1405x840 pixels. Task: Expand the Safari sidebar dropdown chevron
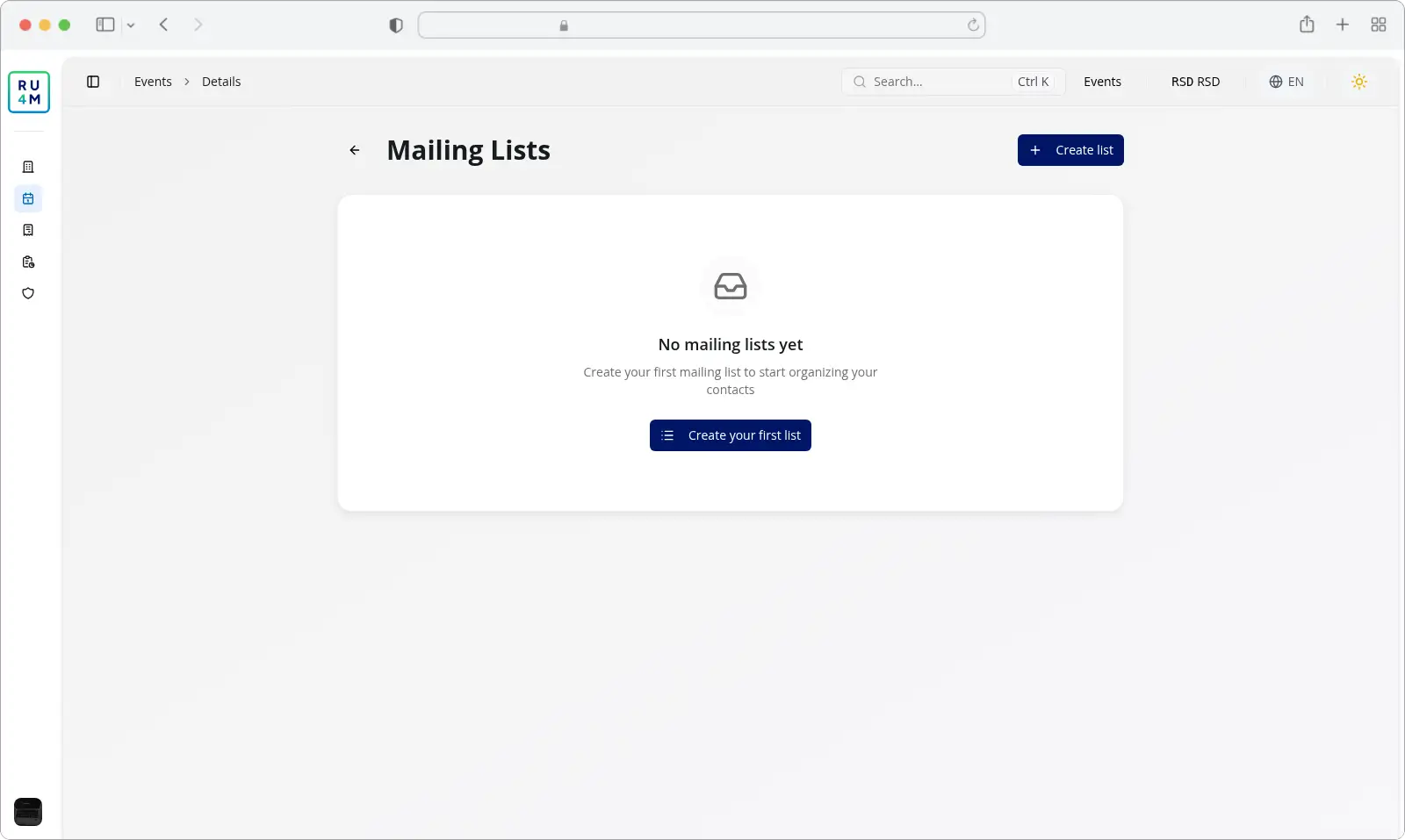tap(131, 25)
